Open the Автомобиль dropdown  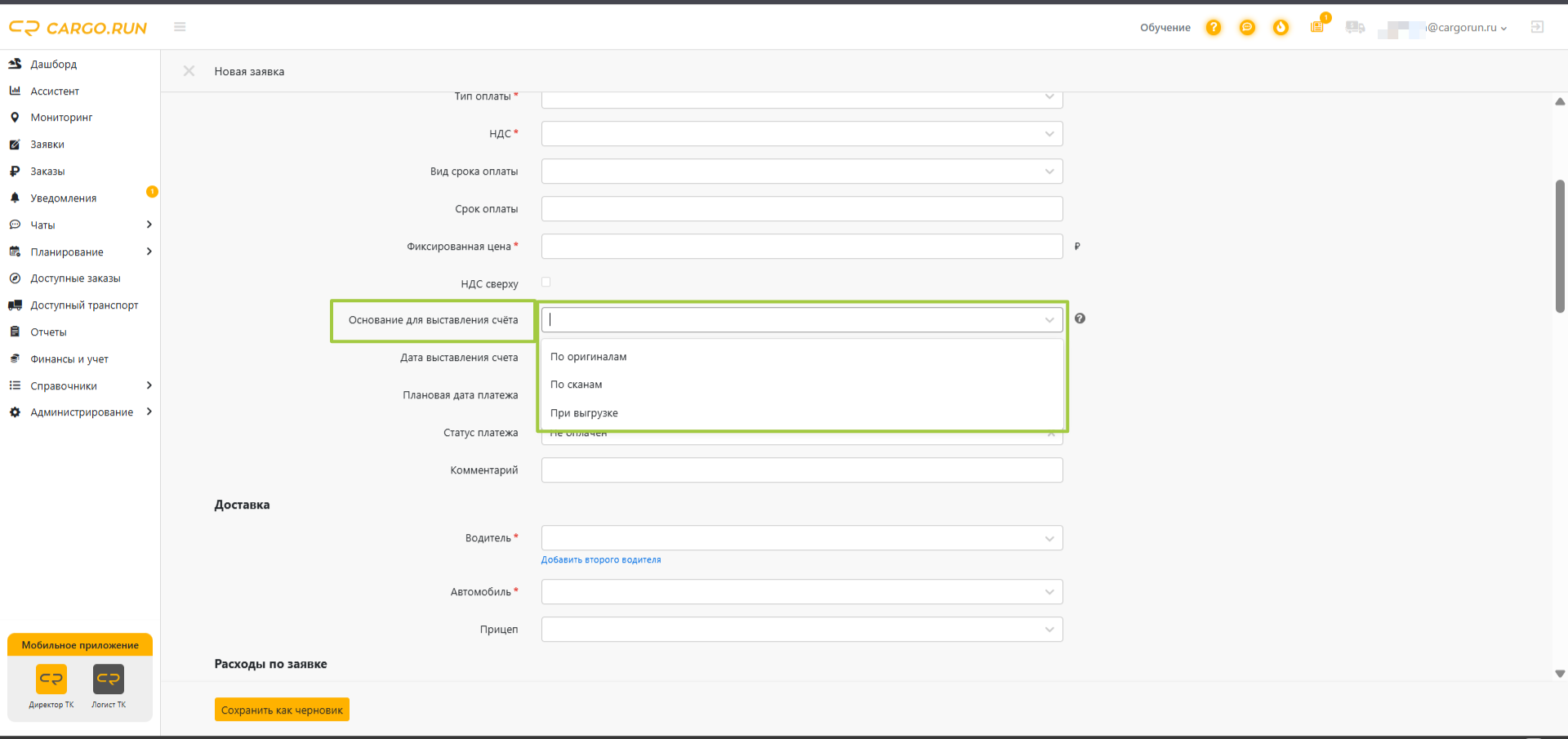pyautogui.click(x=802, y=592)
